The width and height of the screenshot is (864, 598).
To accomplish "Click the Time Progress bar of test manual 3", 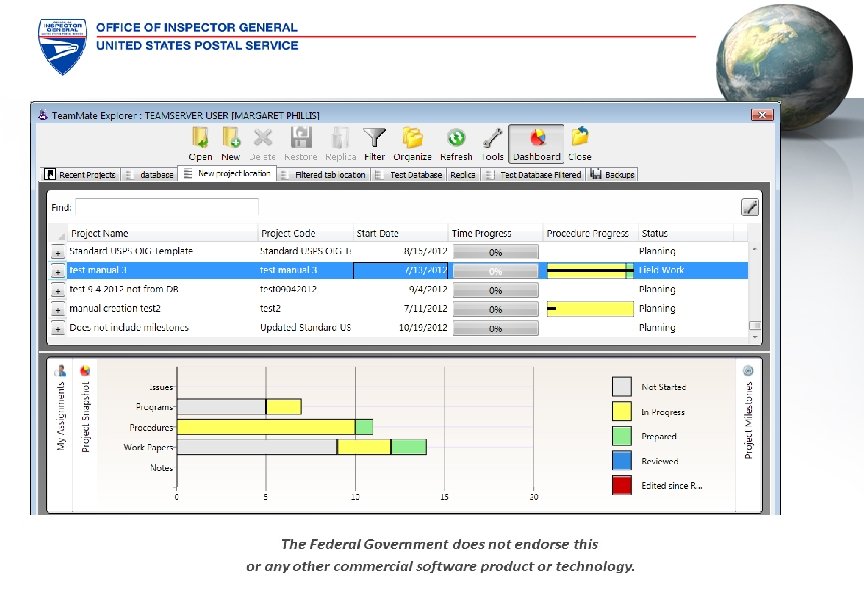I will pyautogui.click(x=495, y=271).
